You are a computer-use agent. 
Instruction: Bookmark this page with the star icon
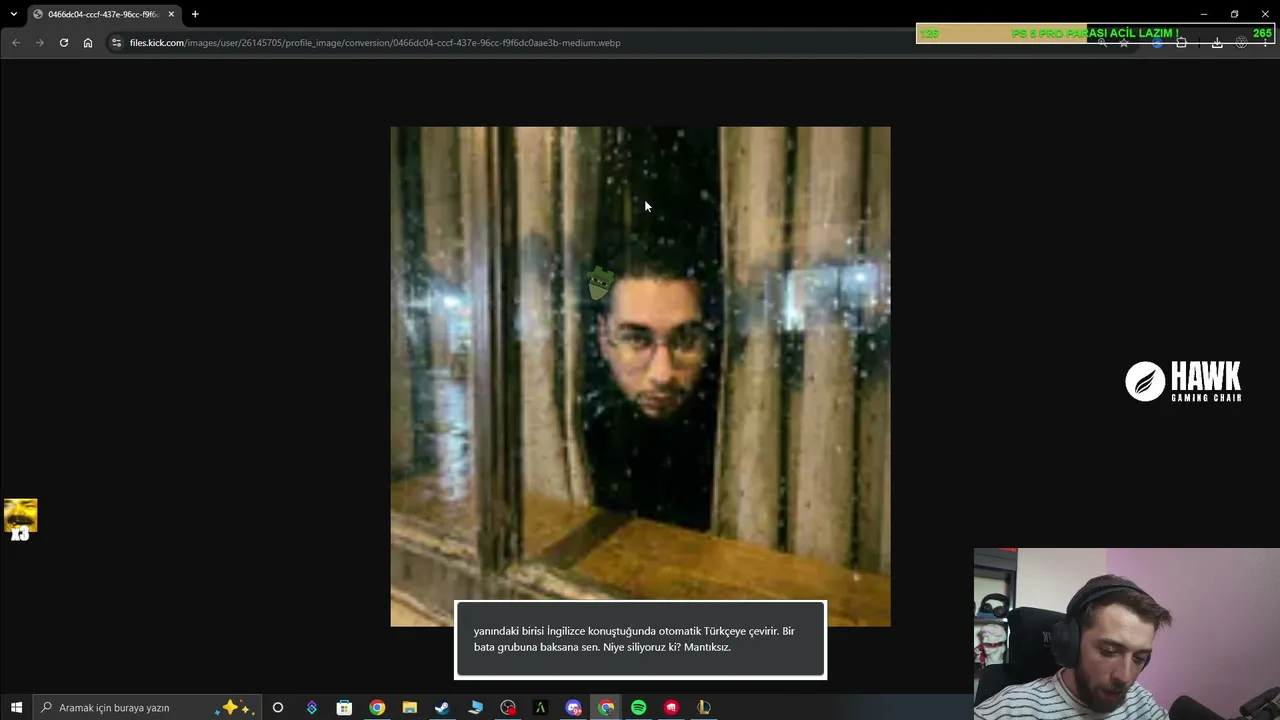point(1124,43)
